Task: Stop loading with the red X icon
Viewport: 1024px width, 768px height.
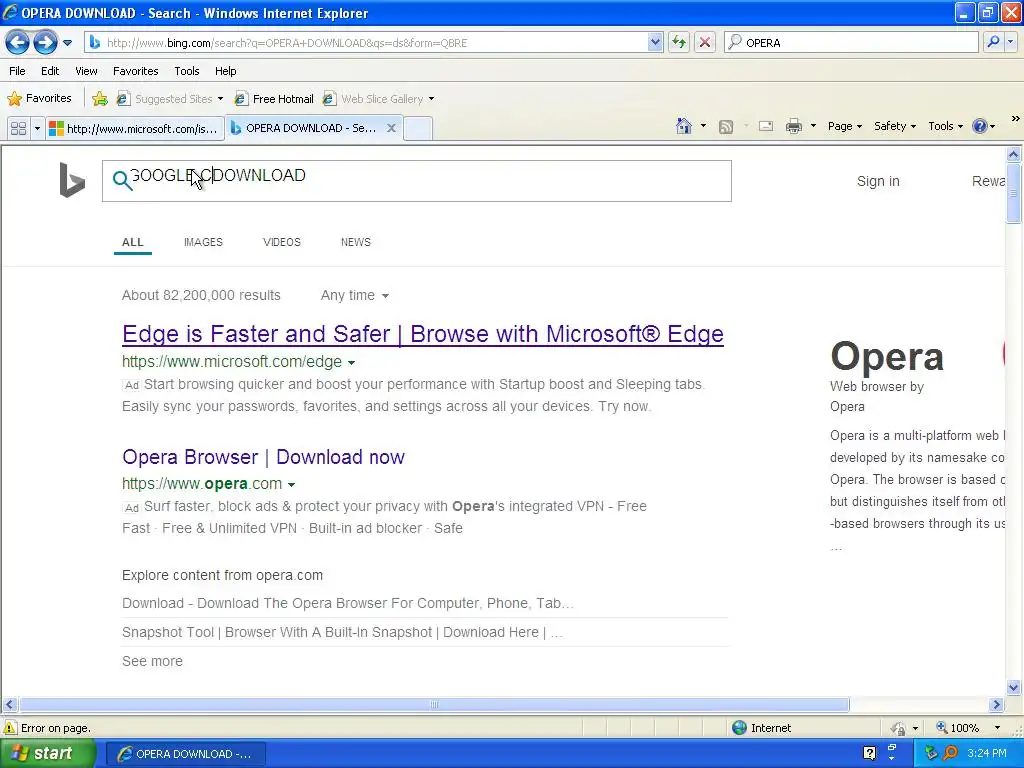Action: point(705,42)
